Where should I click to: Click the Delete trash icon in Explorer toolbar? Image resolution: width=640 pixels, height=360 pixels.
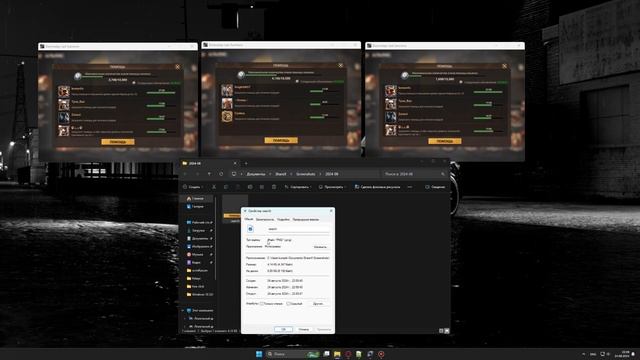point(274,187)
